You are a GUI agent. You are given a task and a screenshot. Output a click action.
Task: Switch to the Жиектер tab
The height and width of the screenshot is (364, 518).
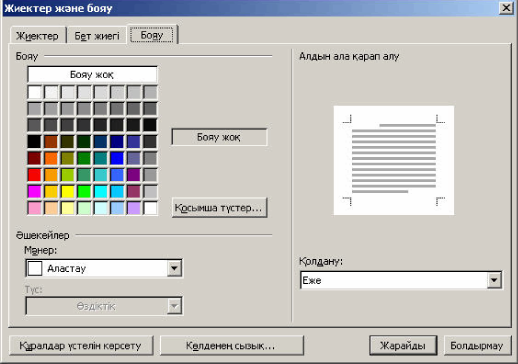coord(37,35)
